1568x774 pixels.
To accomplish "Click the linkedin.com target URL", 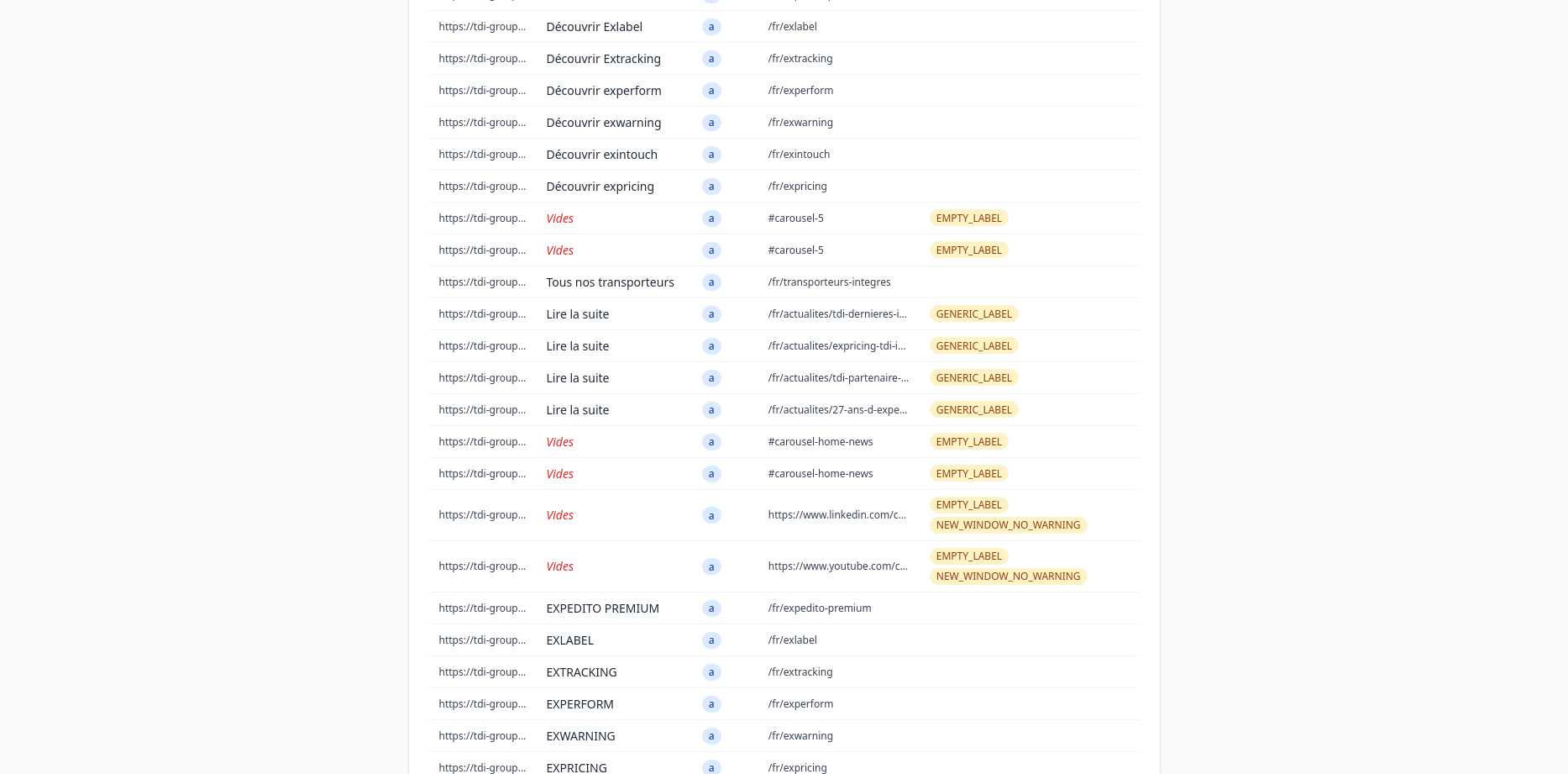I will pos(836,515).
